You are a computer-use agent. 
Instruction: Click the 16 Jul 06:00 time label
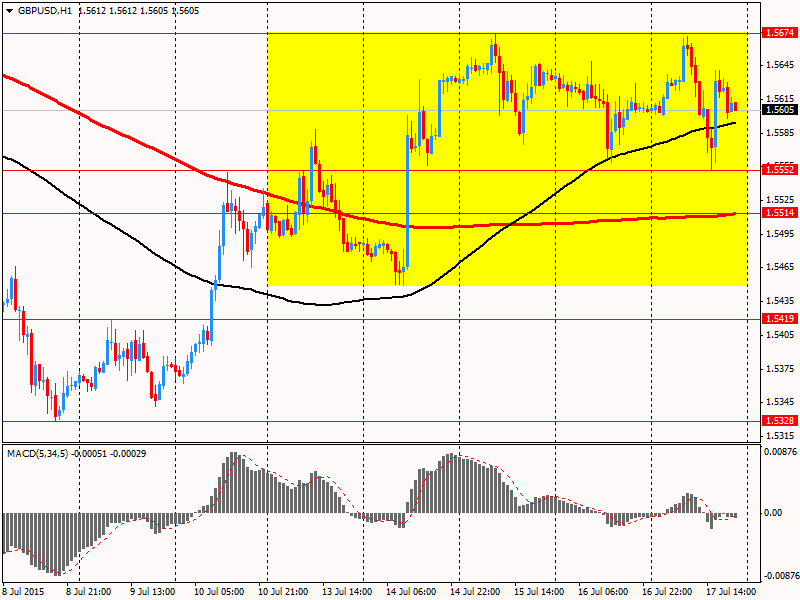[604, 591]
